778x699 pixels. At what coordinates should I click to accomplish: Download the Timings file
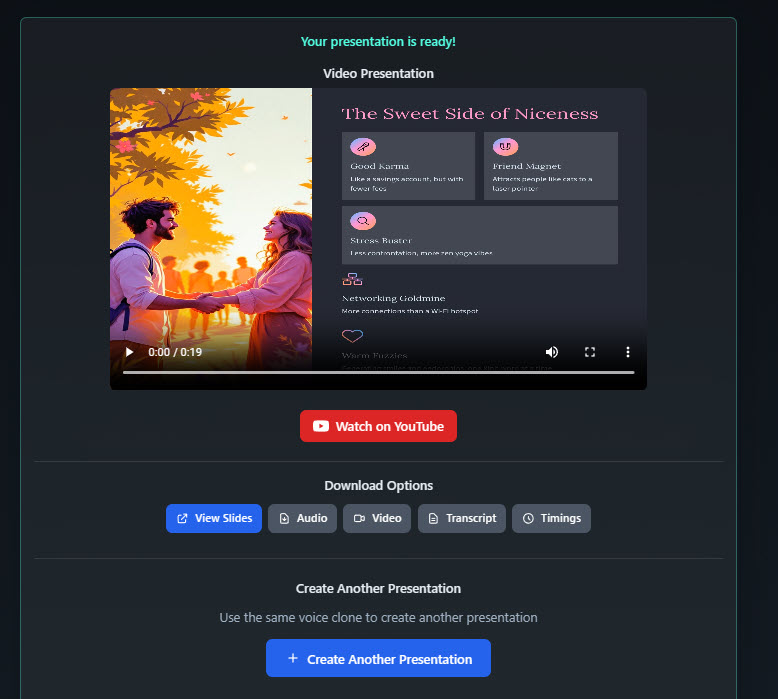[551, 518]
